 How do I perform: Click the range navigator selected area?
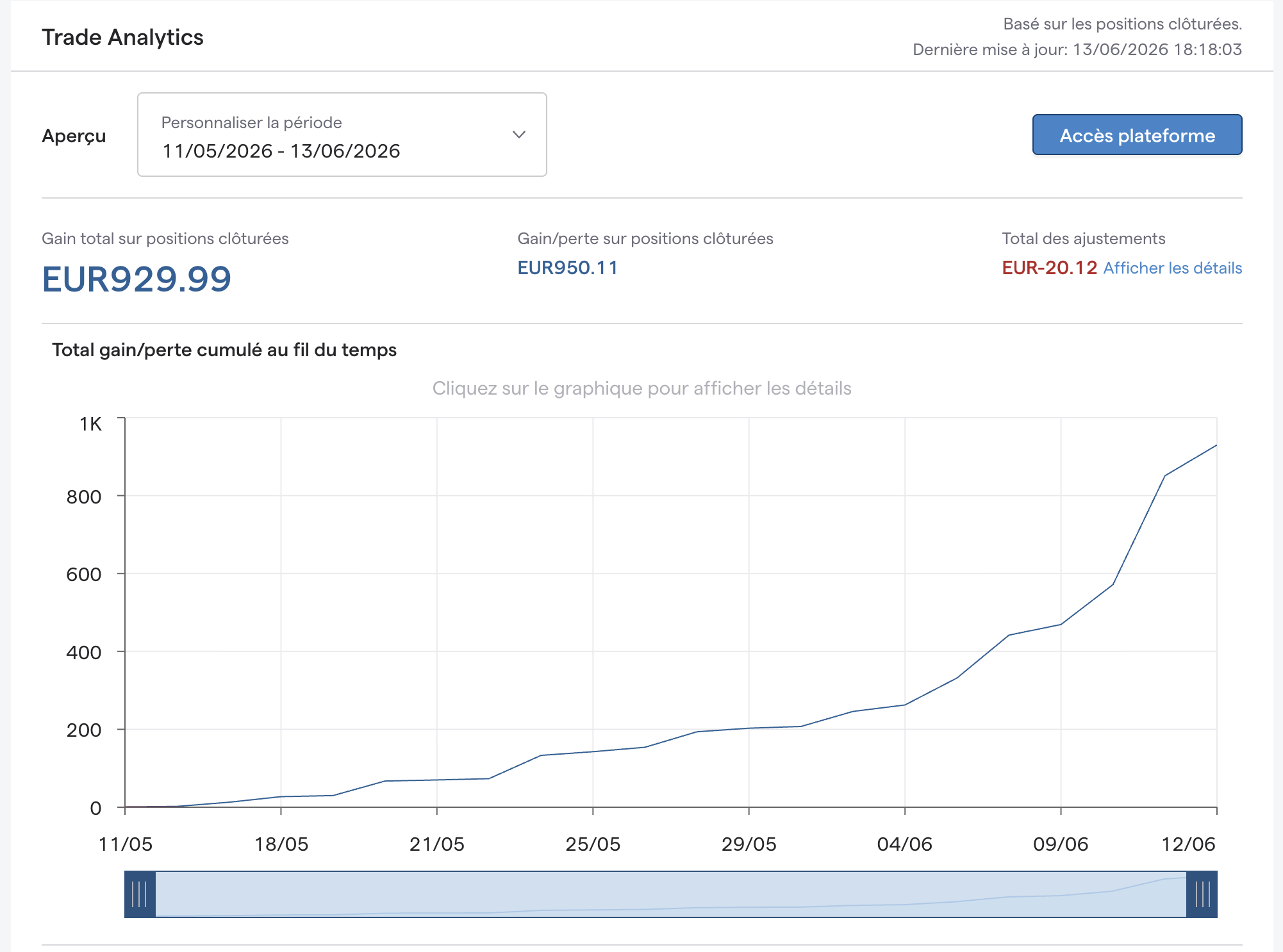point(671,894)
